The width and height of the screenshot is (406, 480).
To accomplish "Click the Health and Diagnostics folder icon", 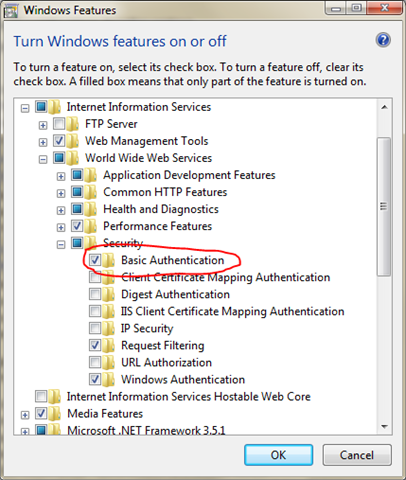I will click(90, 209).
